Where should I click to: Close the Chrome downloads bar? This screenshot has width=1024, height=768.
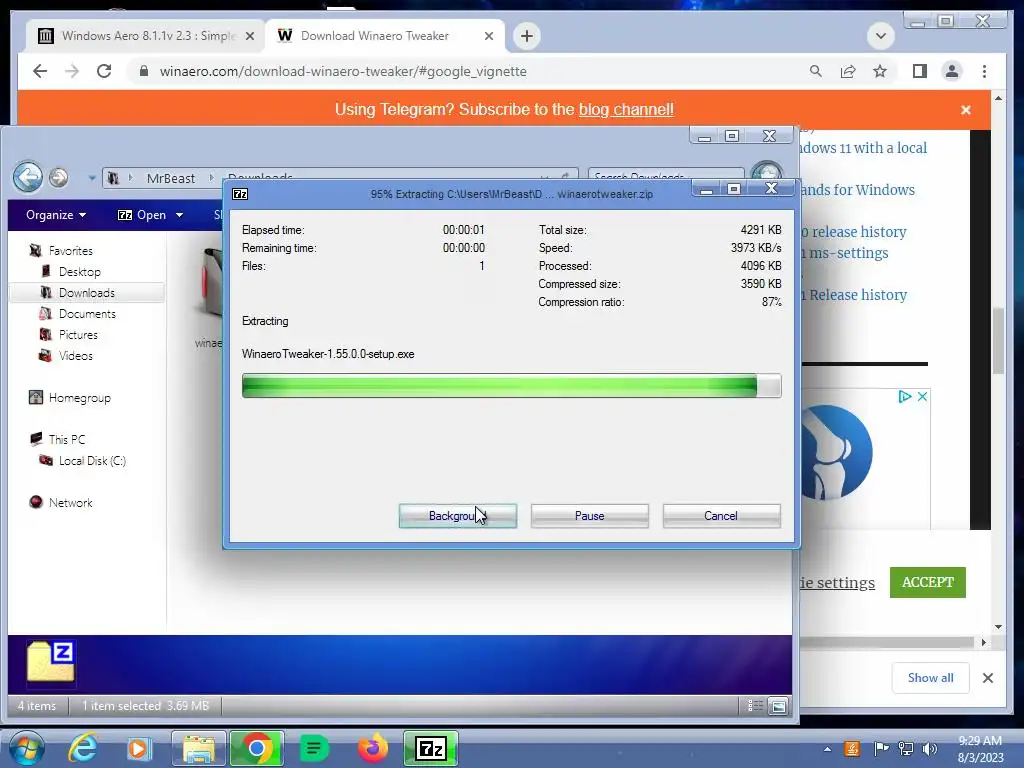pos(988,678)
